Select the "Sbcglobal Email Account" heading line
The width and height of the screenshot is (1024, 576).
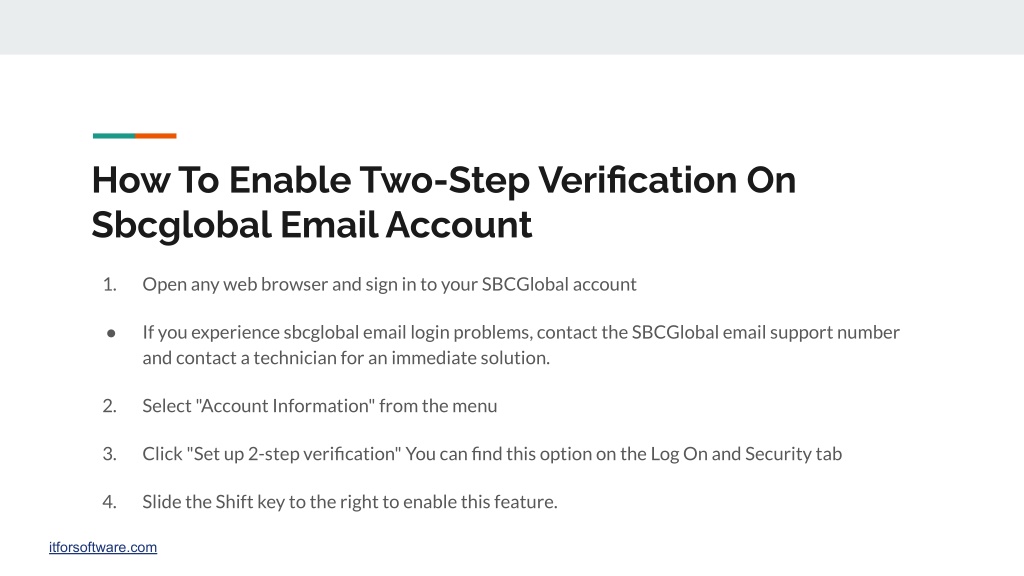pyautogui.click(x=312, y=225)
